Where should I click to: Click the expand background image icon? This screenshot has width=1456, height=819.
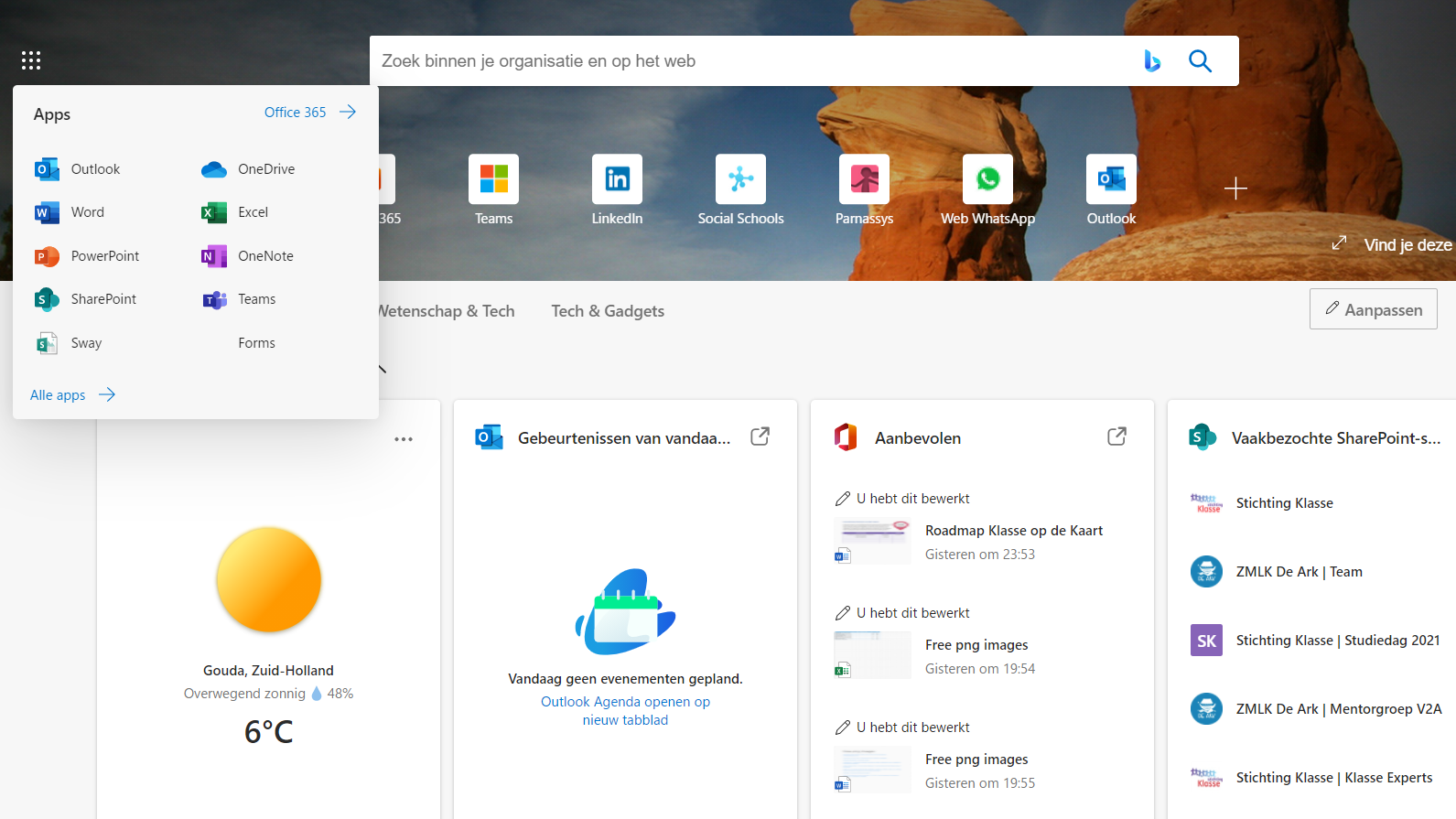(x=1339, y=242)
